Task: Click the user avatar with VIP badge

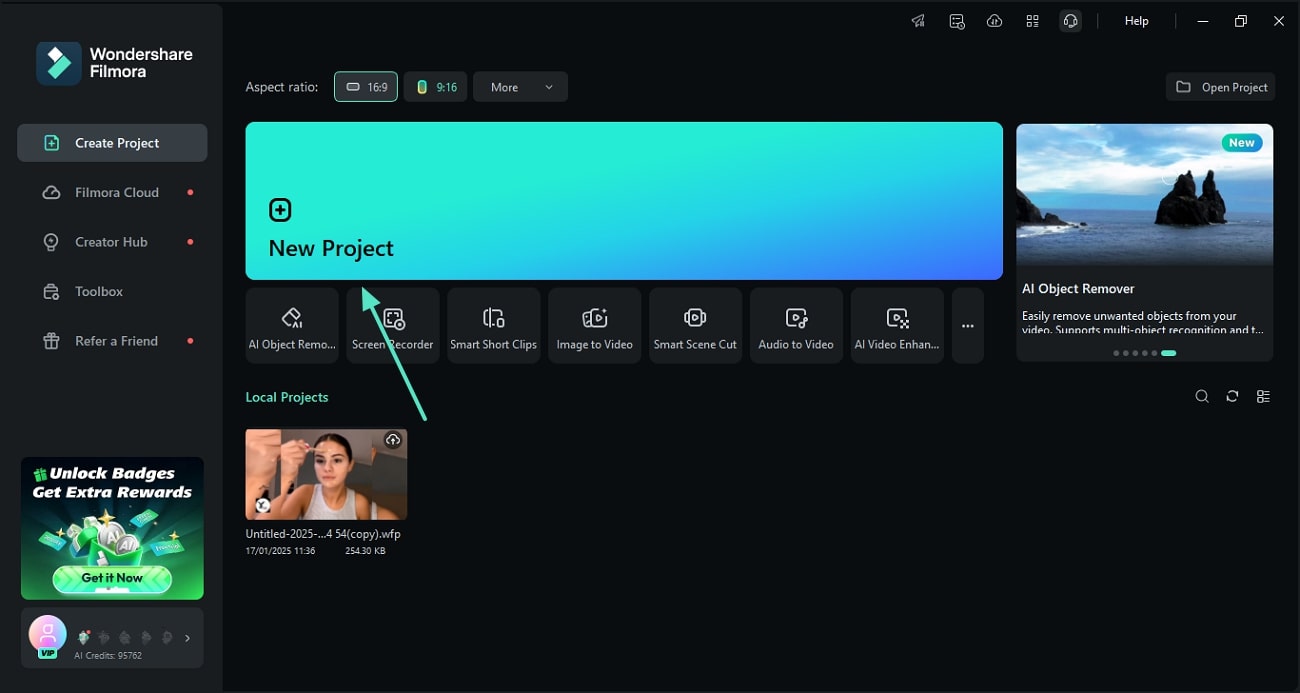Action: 47,635
